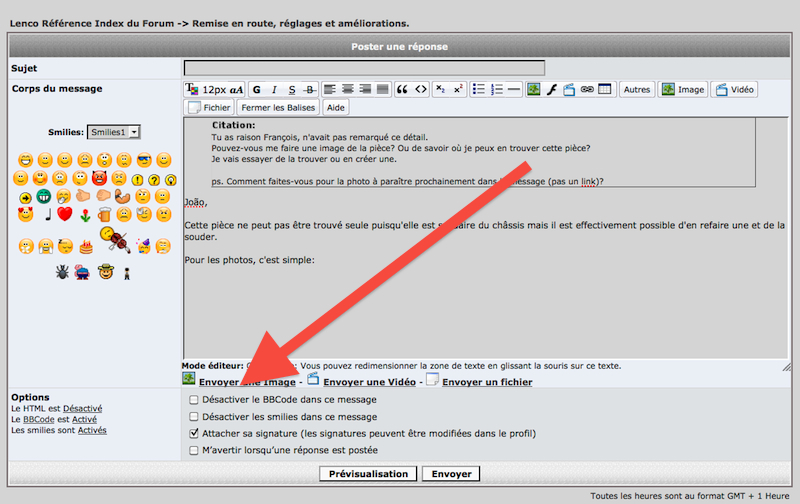
Task: Insert the music note smiley
Action: (x=48, y=214)
